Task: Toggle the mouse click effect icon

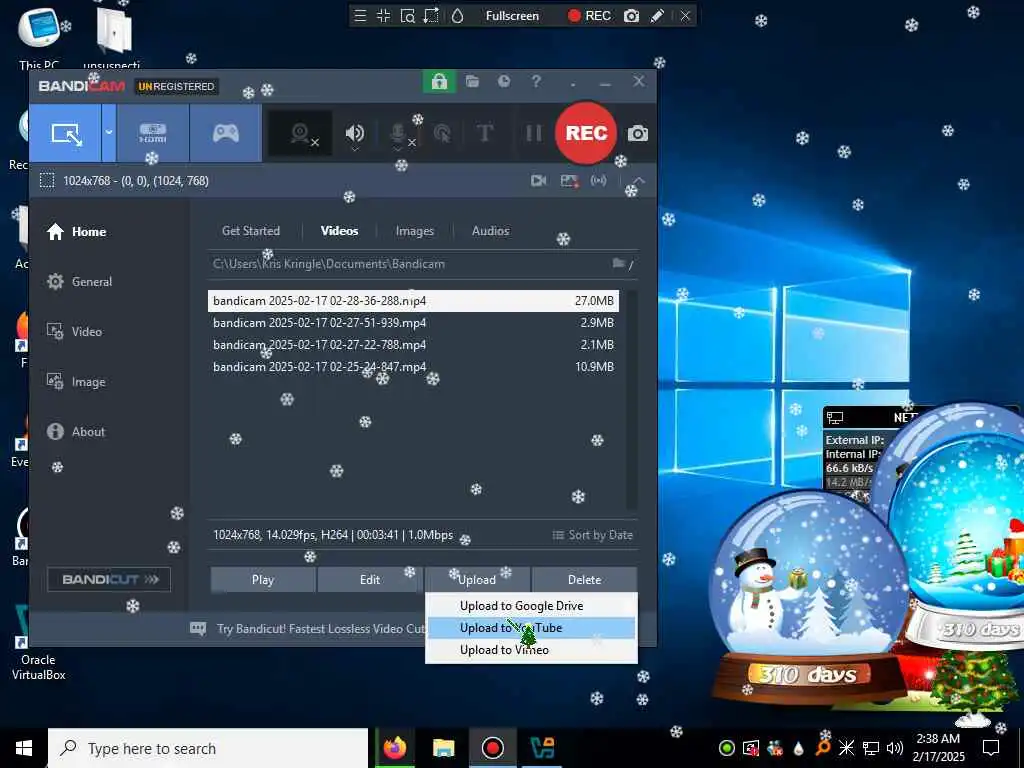Action: click(442, 134)
